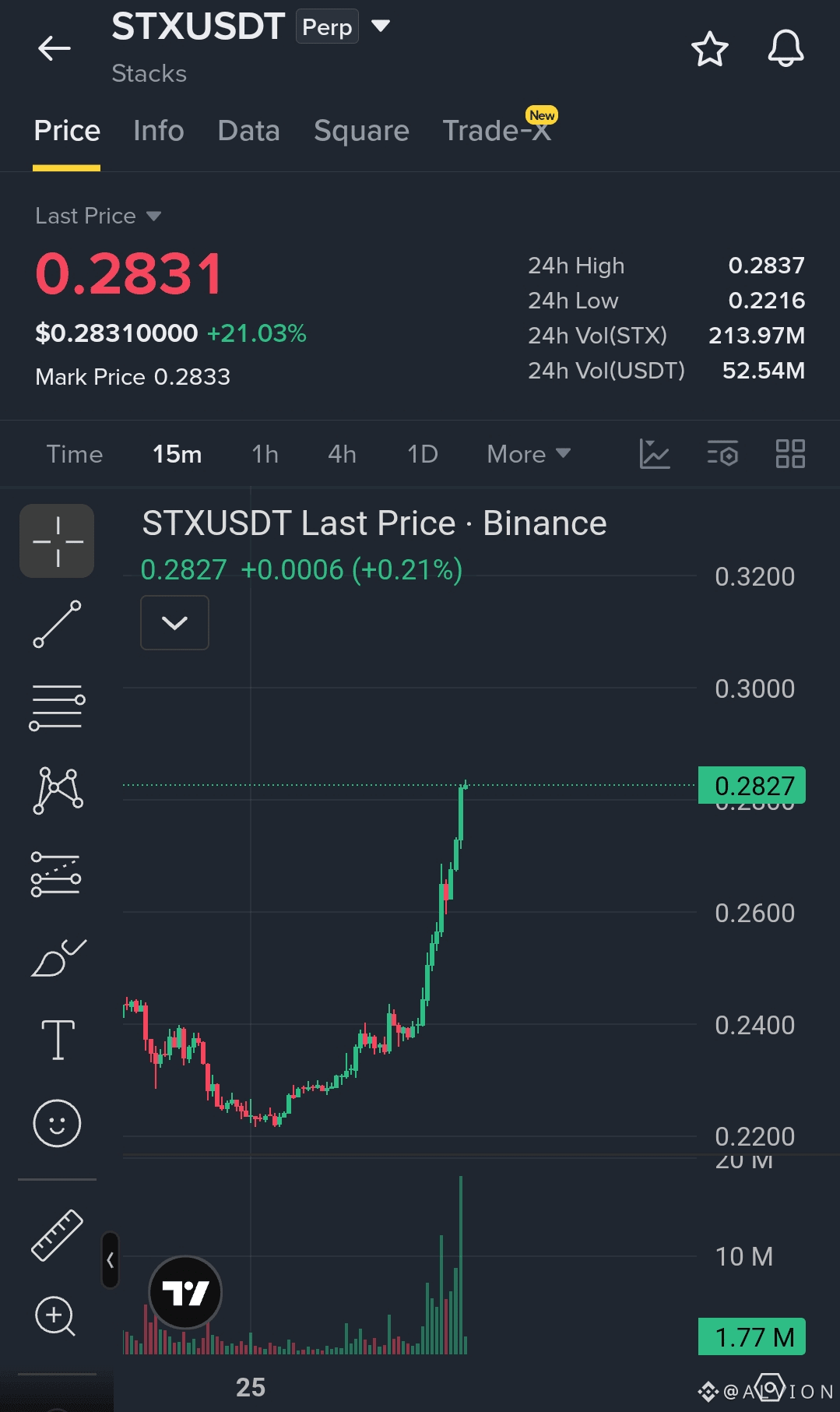This screenshot has width=840, height=1412.
Task: Open the Trade-X tab
Action: point(497,131)
